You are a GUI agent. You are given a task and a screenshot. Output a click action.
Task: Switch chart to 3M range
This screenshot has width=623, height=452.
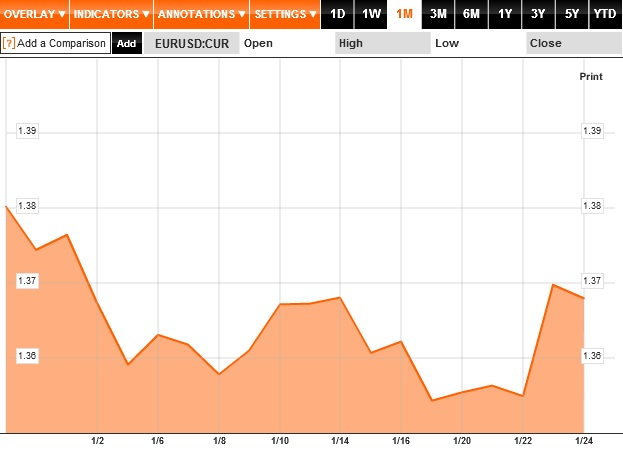tap(438, 14)
